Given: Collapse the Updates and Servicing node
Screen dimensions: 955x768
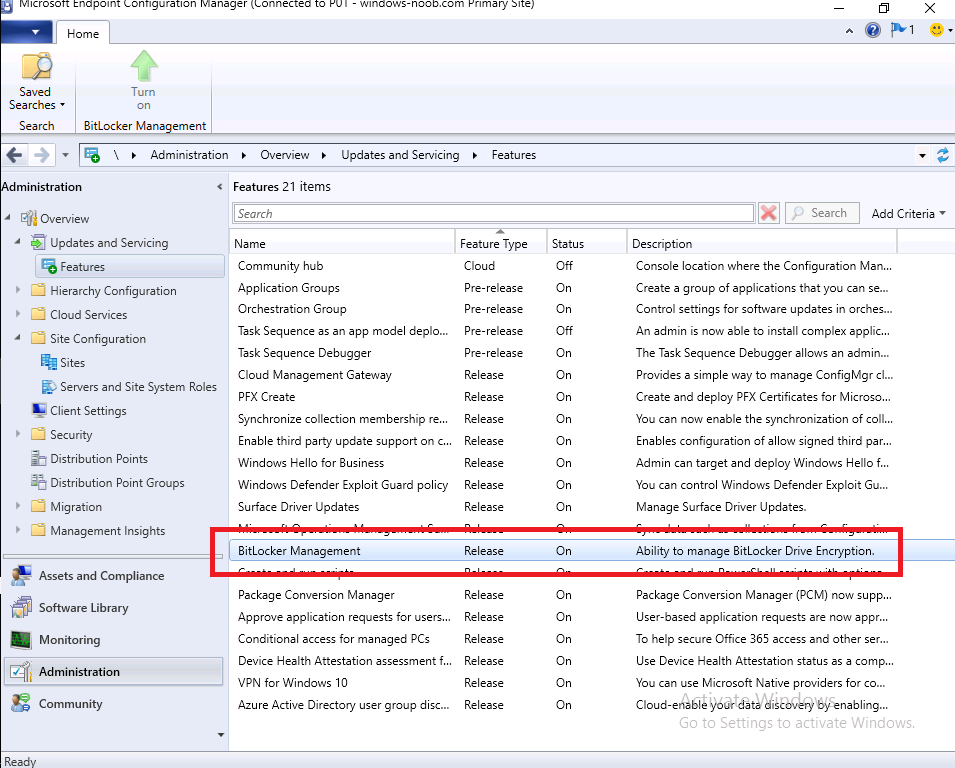Looking at the screenshot, I should click(x=18, y=242).
